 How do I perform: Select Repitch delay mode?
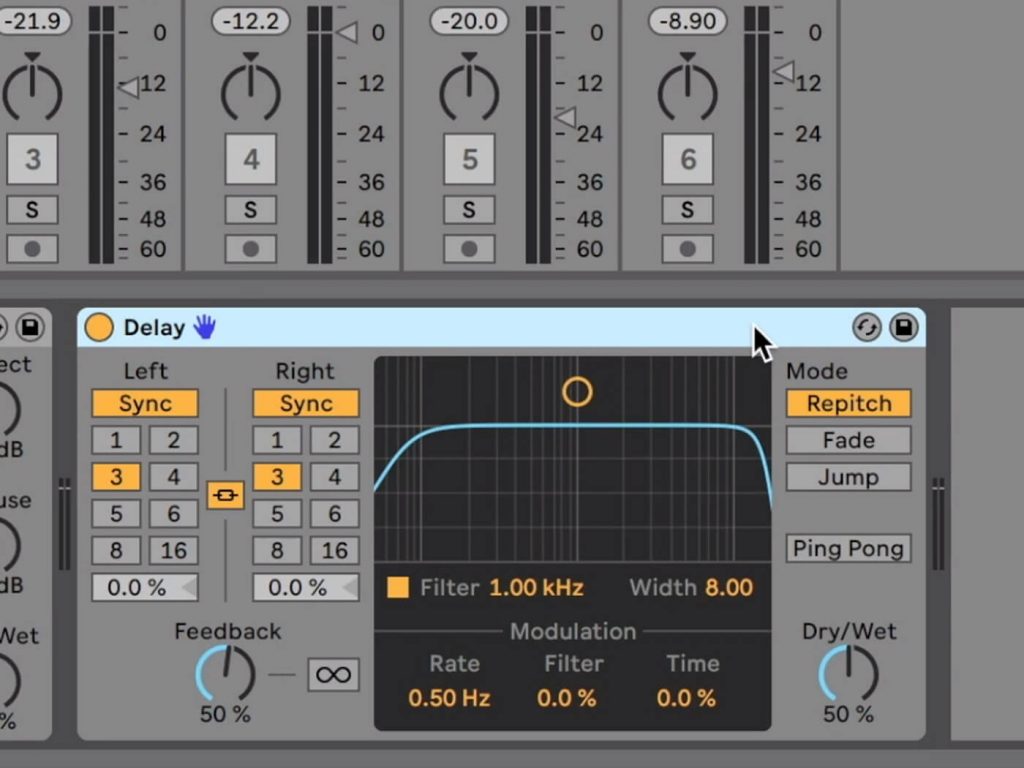(848, 404)
